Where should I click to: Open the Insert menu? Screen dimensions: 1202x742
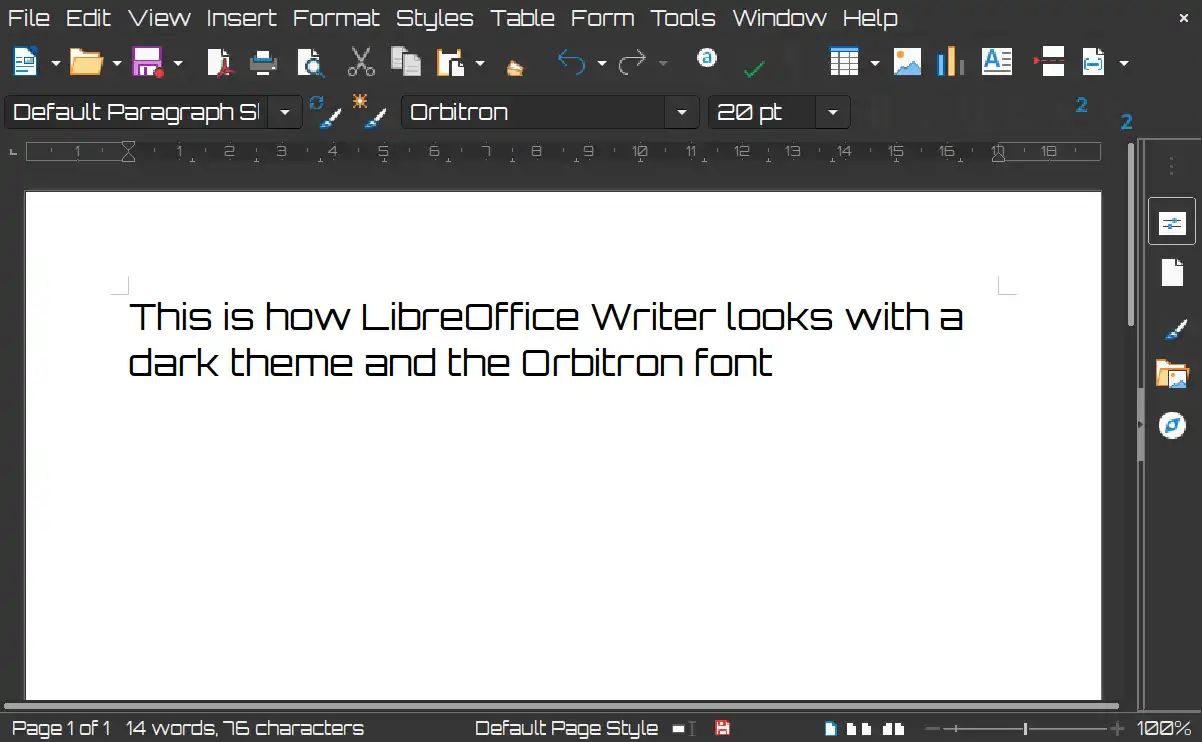point(241,18)
